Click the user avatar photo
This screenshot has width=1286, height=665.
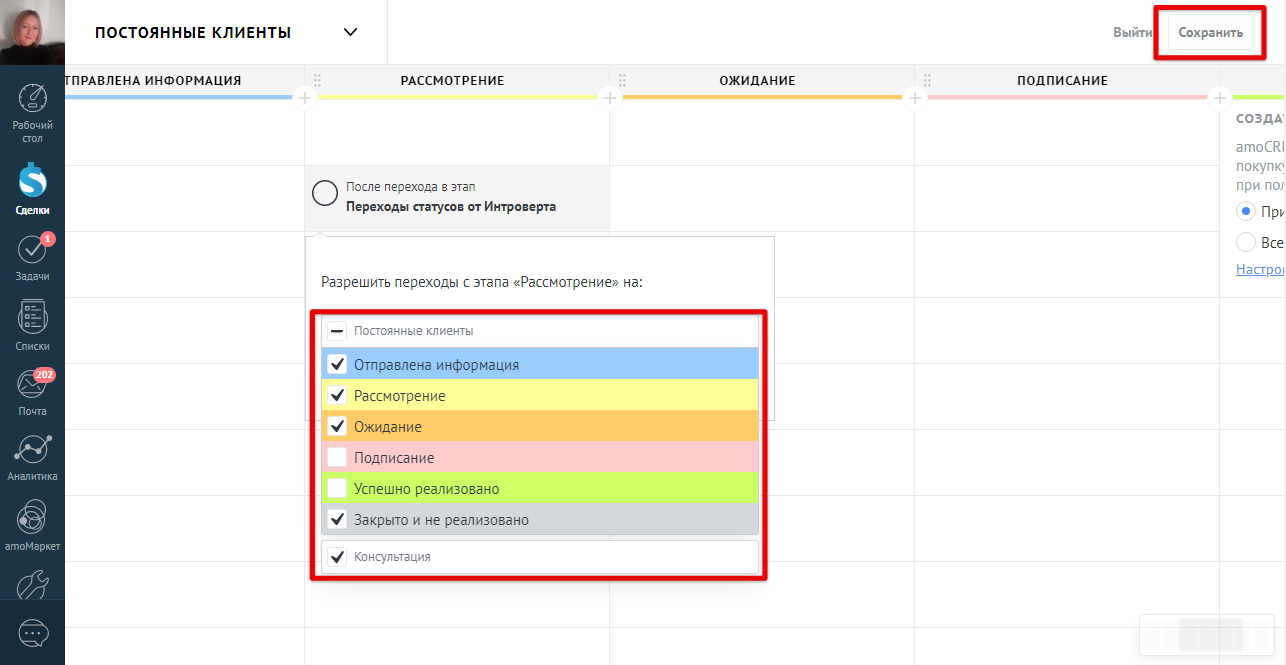(x=32, y=32)
